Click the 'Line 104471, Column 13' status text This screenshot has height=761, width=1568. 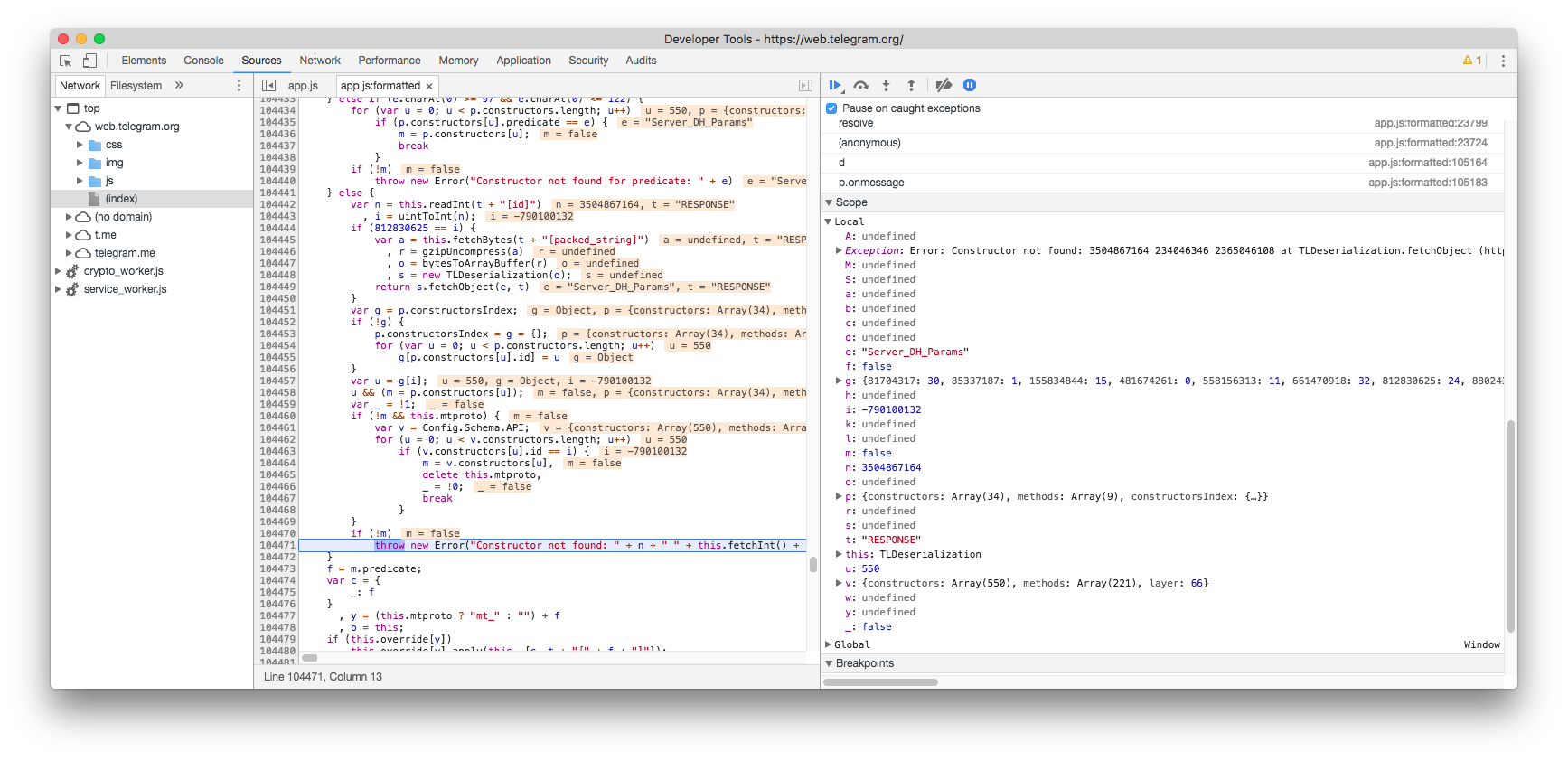(323, 677)
